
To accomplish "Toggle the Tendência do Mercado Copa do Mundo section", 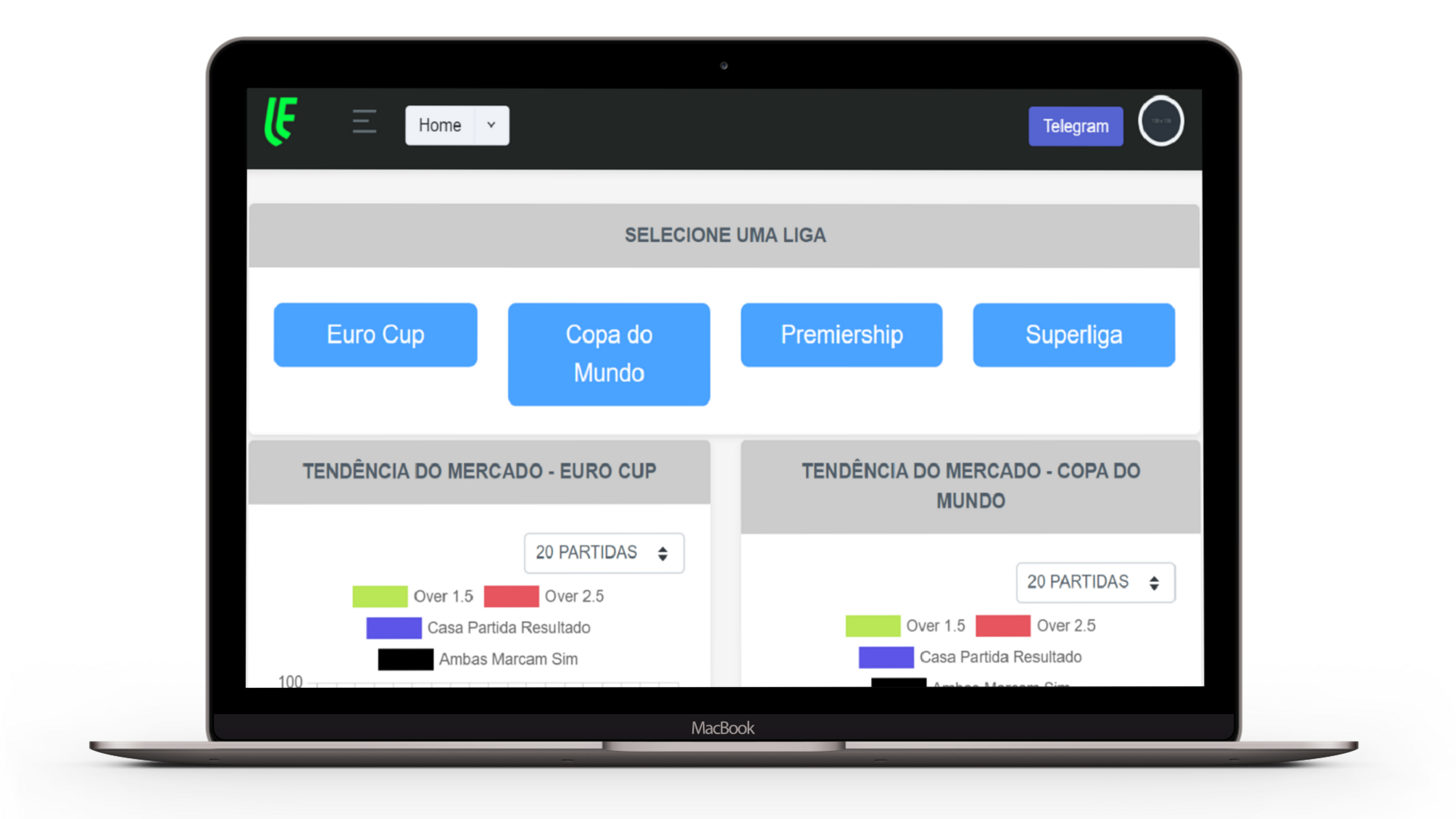I will (x=971, y=485).
